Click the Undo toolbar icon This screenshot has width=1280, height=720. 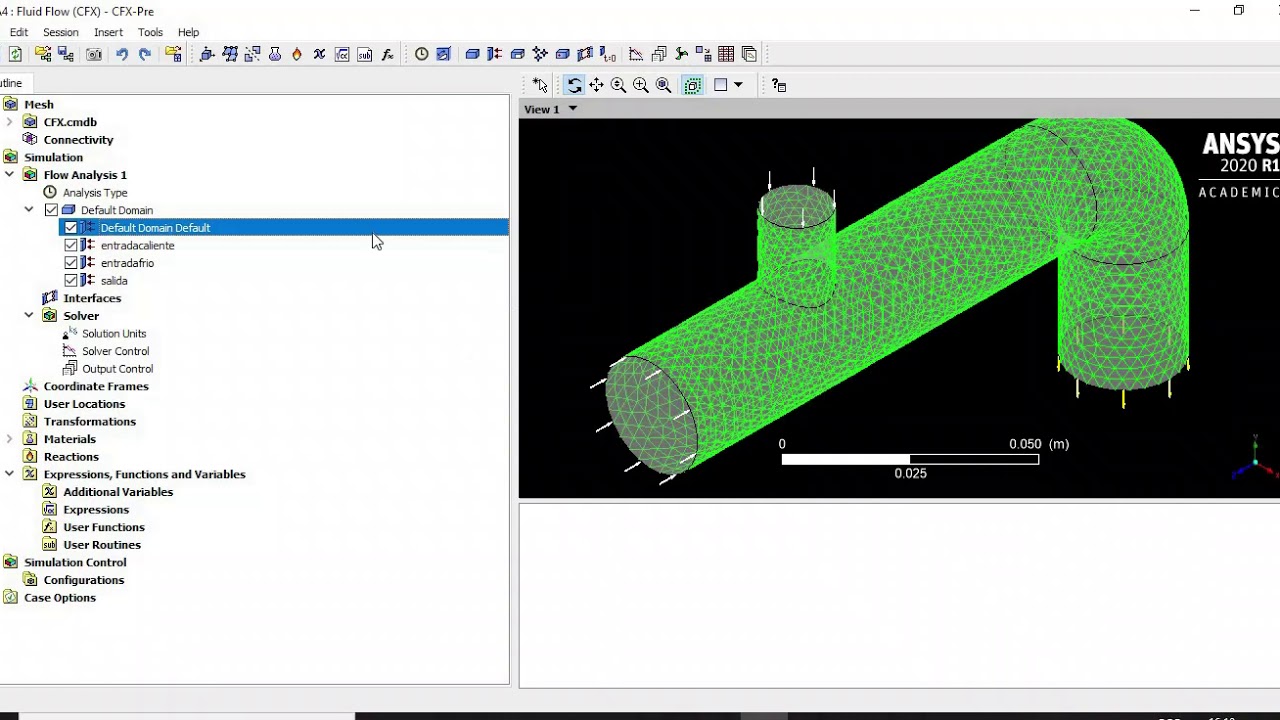(x=122, y=54)
